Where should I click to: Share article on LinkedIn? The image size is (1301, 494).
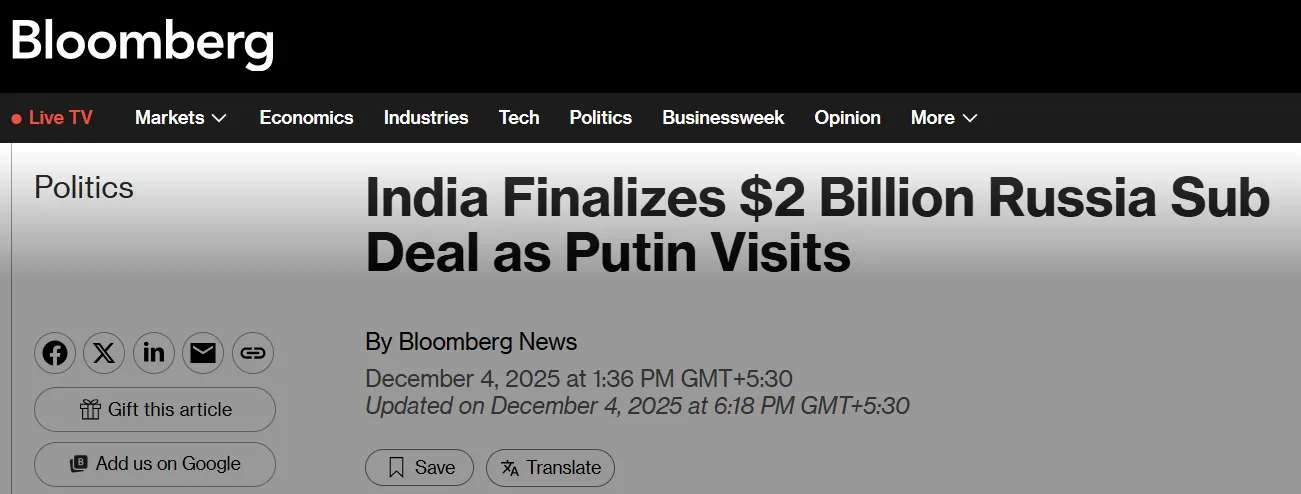pyautogui.click(x=154, y=353)
